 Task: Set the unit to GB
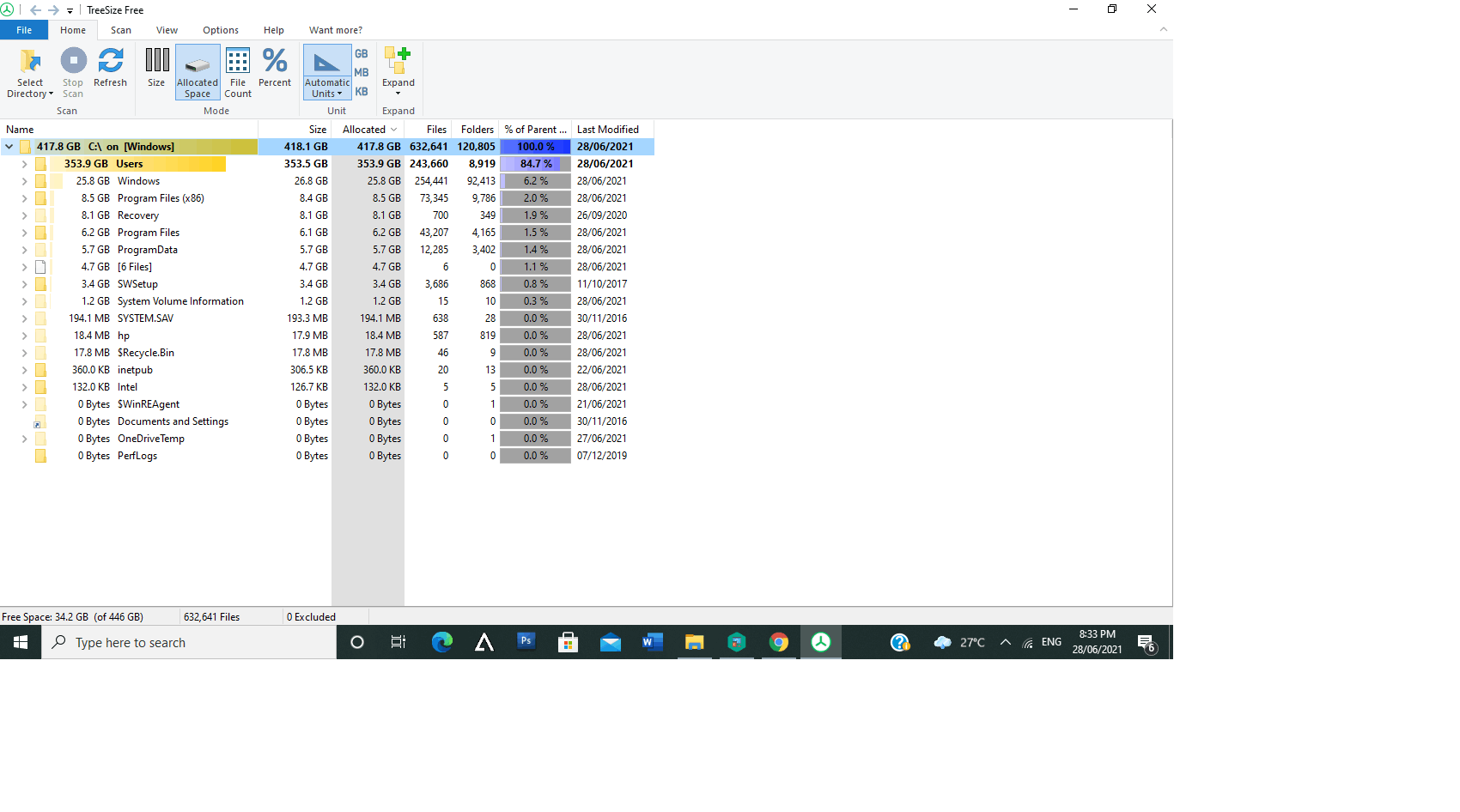coord(362,54)
